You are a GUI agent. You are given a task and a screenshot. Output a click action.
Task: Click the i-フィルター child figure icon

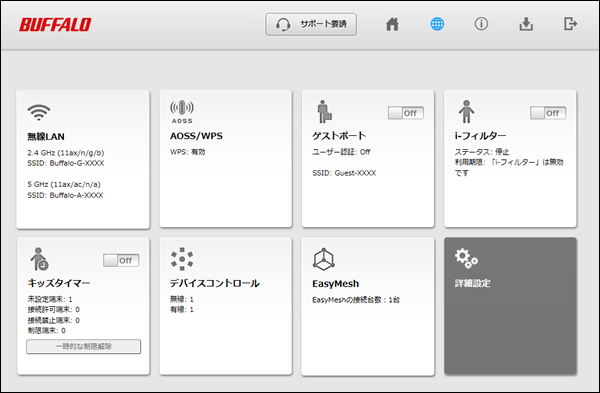pyautogui.click(x=466, y=111)
